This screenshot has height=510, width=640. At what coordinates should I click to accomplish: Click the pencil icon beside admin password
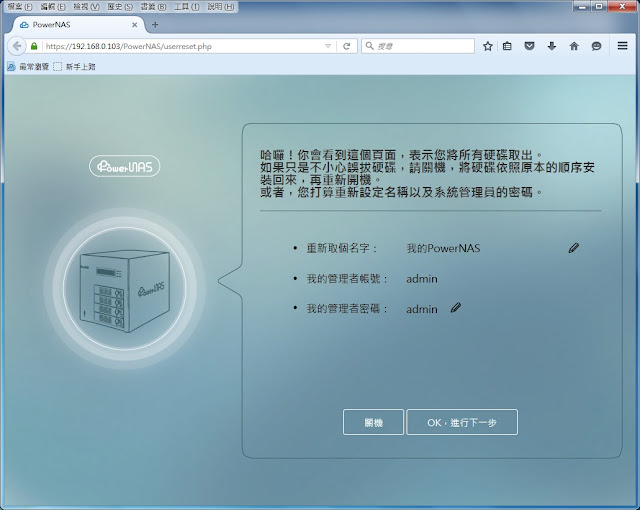tap(456, 308)
